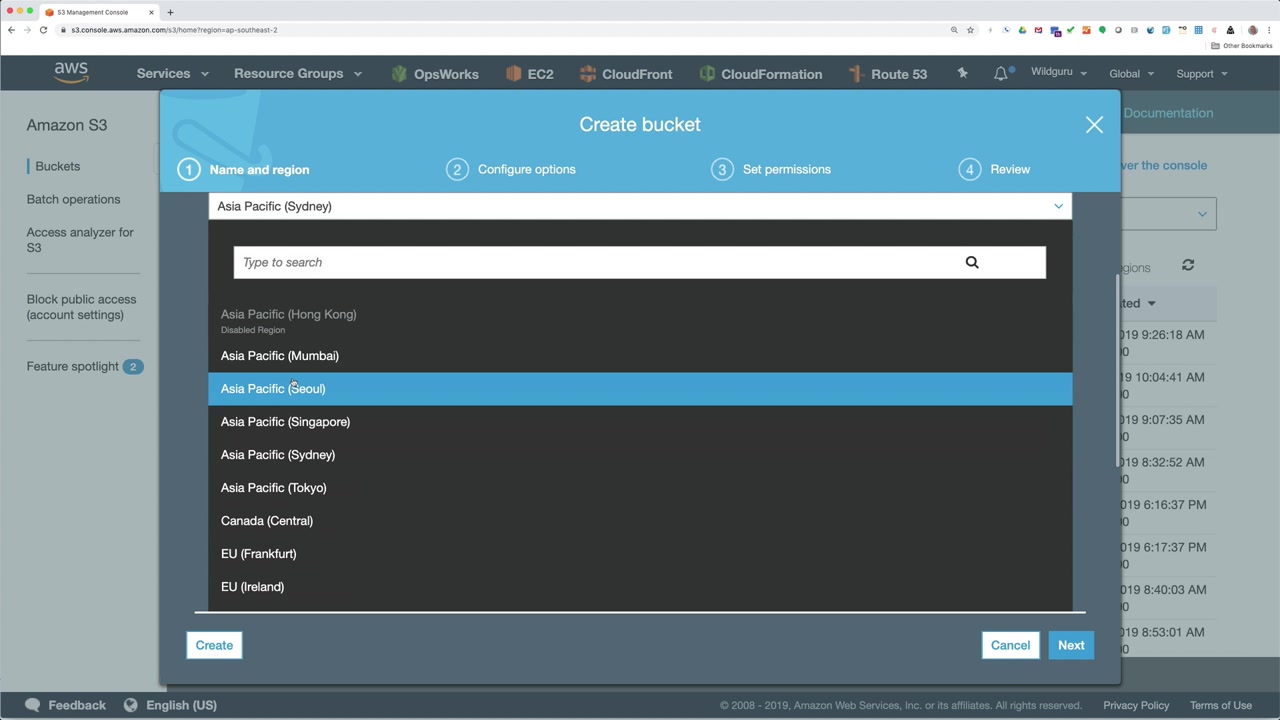The height and width of the screenshot is (720, 1280).
Task: Open the Route 53 shortcut
Action: point(887,74)
